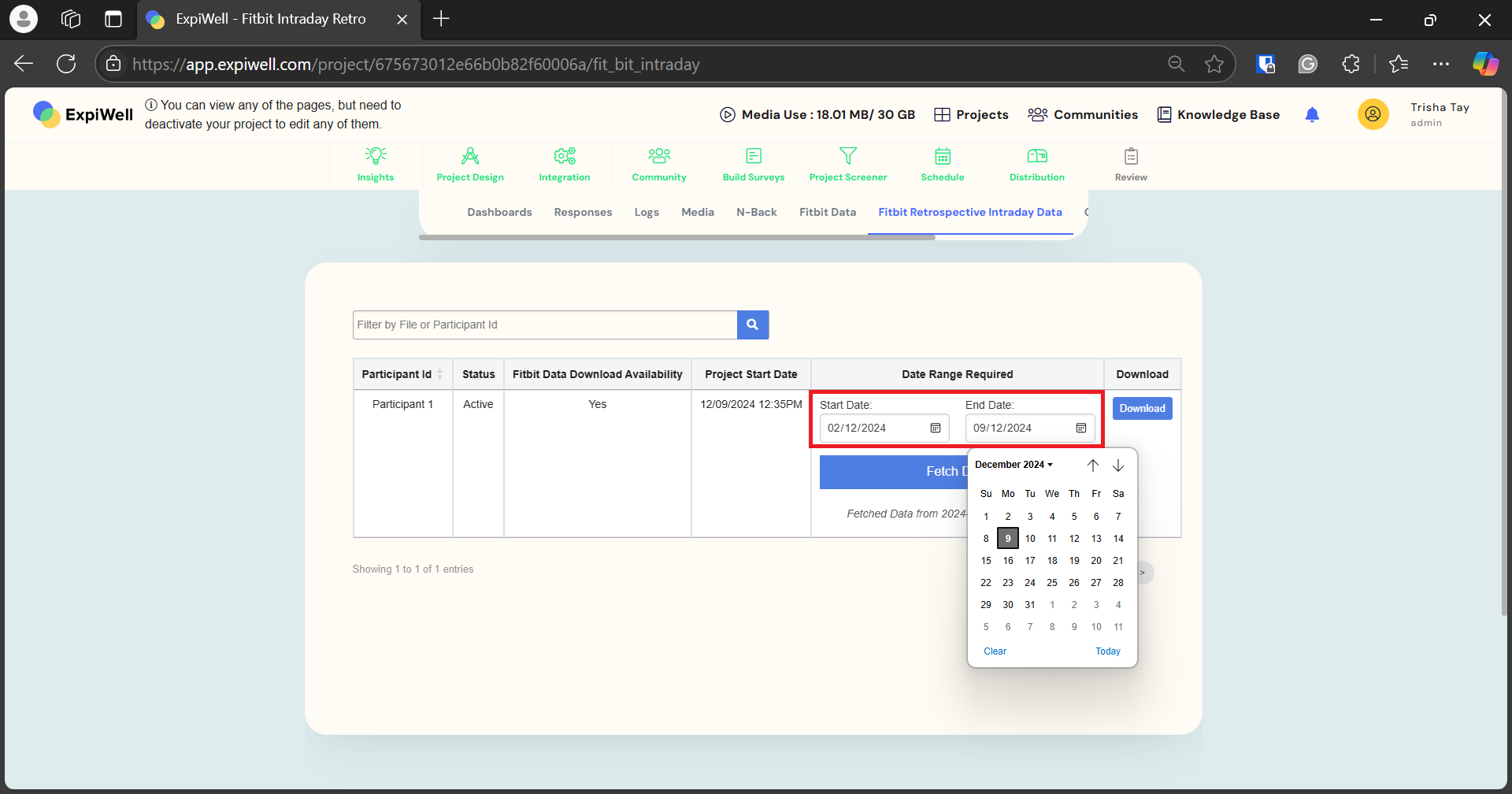This screenshot has width=1512, height=794.
Task: Click the notification bell icon
Action: (x=1312, y=115)
